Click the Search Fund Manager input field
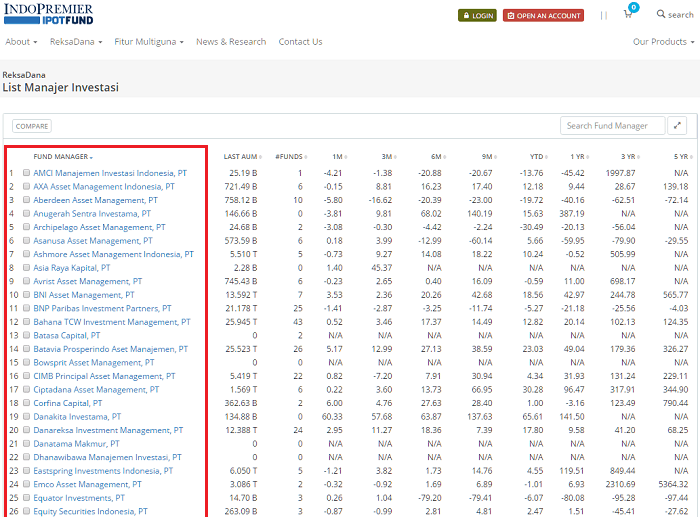The width and height of the screenshot is (700, 517). point(612,126)
